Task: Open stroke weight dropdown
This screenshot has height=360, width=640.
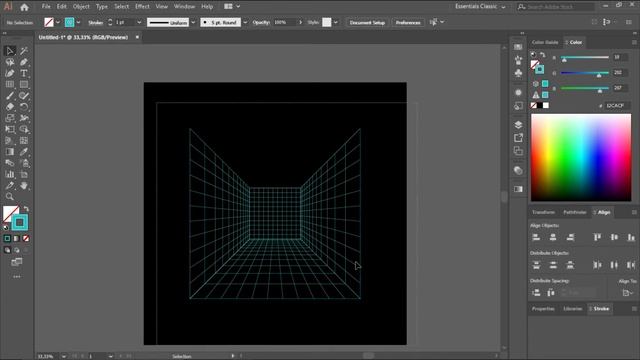Action: (139, 22)
